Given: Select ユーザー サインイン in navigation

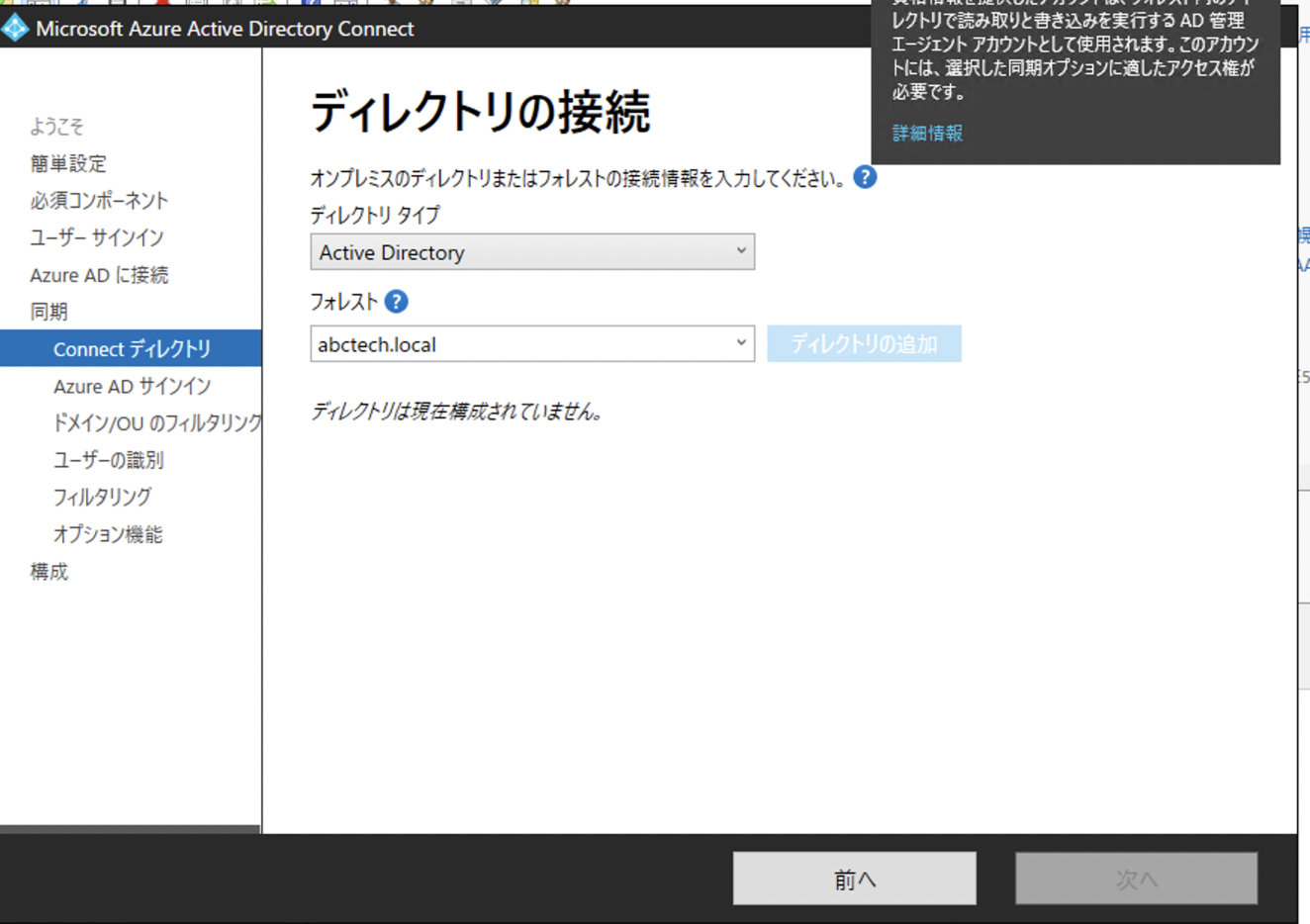Looking at the screenshot, I should pyautogui.click(x=99, y=237).
